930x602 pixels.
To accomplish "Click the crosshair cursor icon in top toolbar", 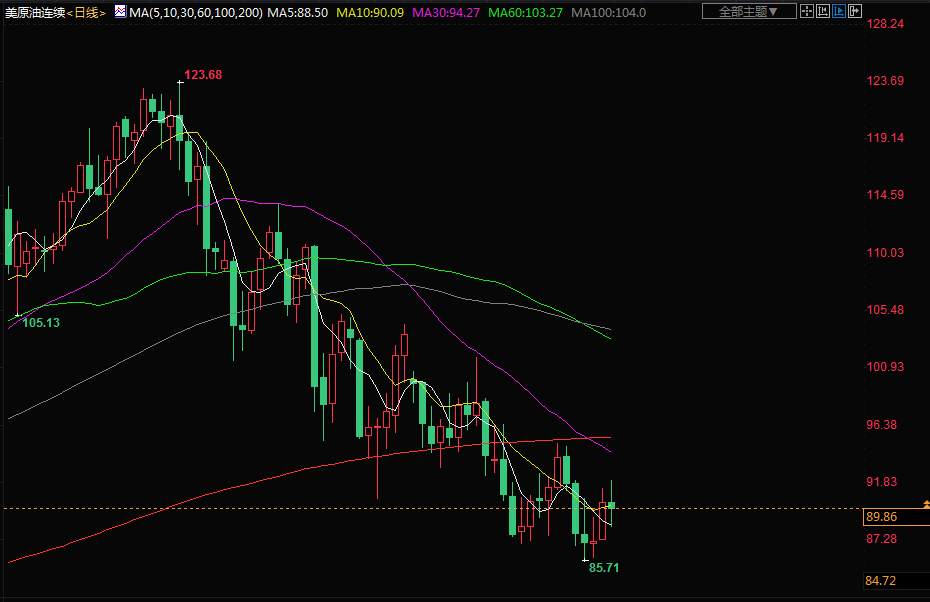I will (x=807, y=12).
